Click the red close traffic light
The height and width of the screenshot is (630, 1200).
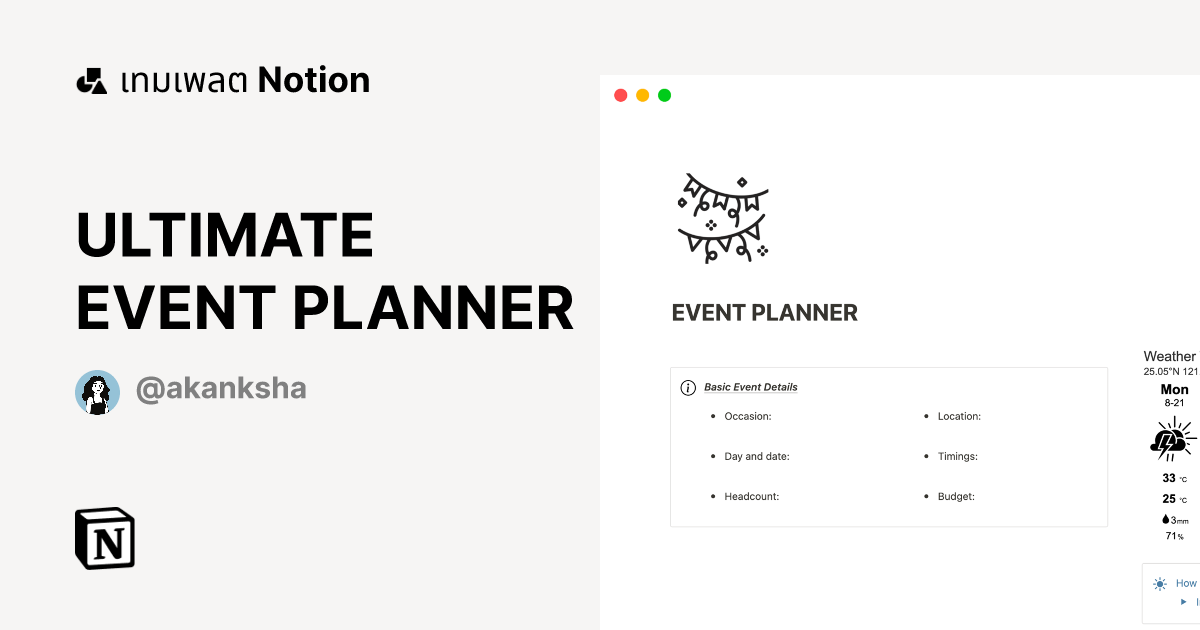click(x=620, y=95)
